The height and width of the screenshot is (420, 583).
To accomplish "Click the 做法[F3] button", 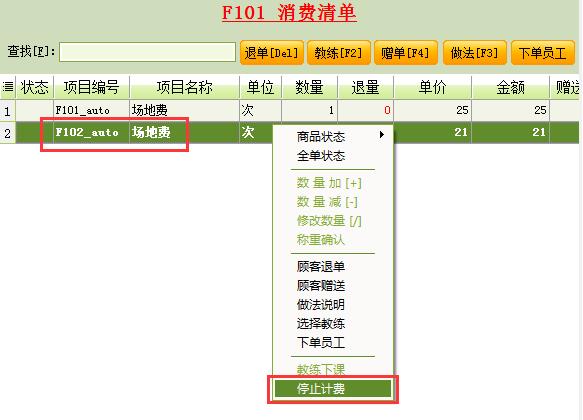I will coord(474,53).
